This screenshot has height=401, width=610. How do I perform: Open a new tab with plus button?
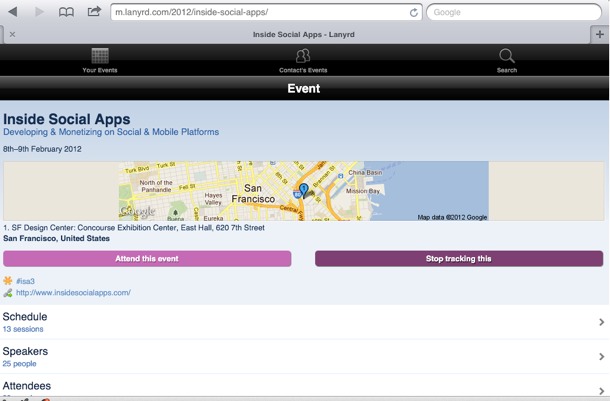[599, 35]
